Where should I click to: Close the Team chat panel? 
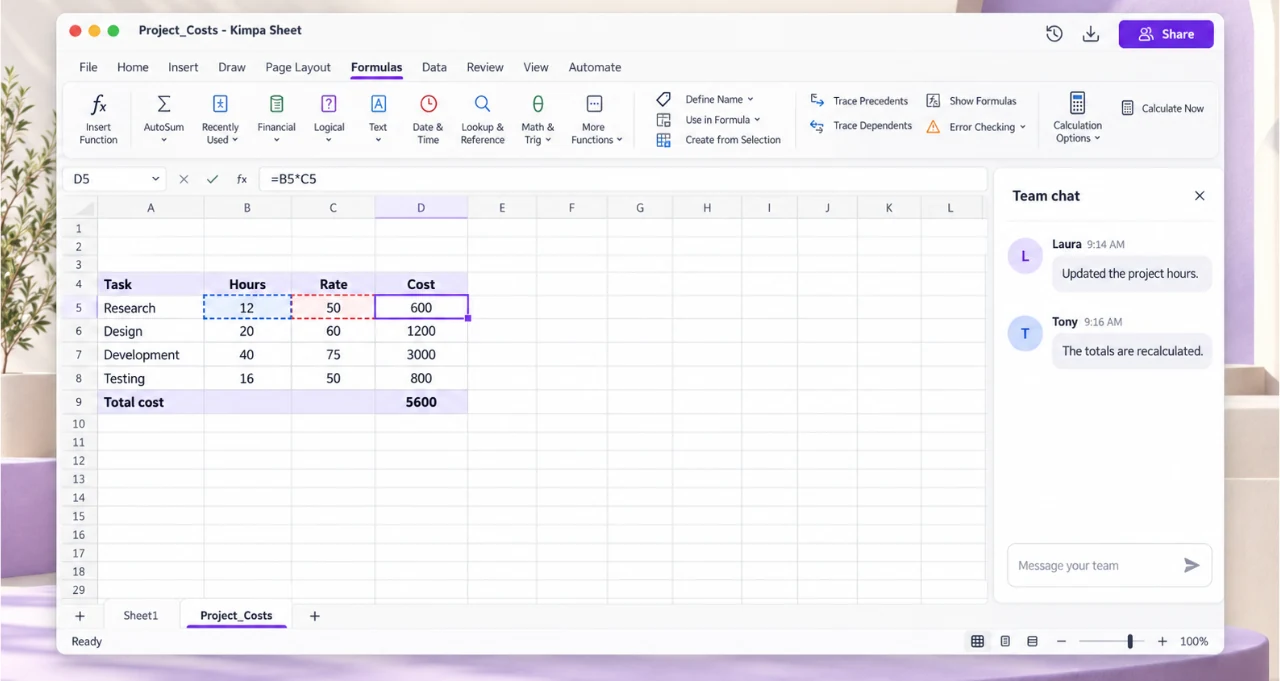coord(1200,196)
